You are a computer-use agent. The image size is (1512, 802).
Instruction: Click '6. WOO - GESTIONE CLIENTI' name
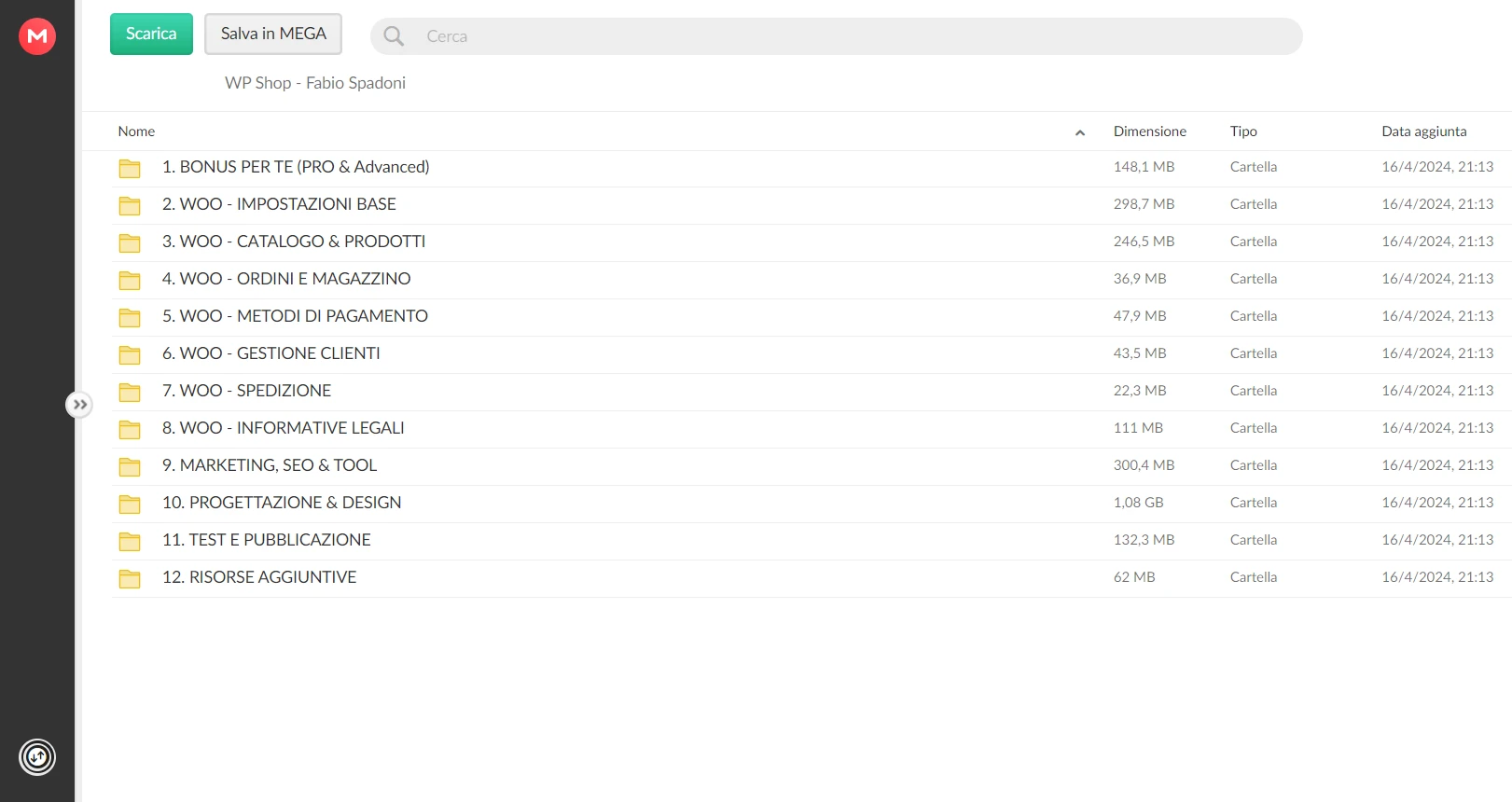(x=271, y=353)
